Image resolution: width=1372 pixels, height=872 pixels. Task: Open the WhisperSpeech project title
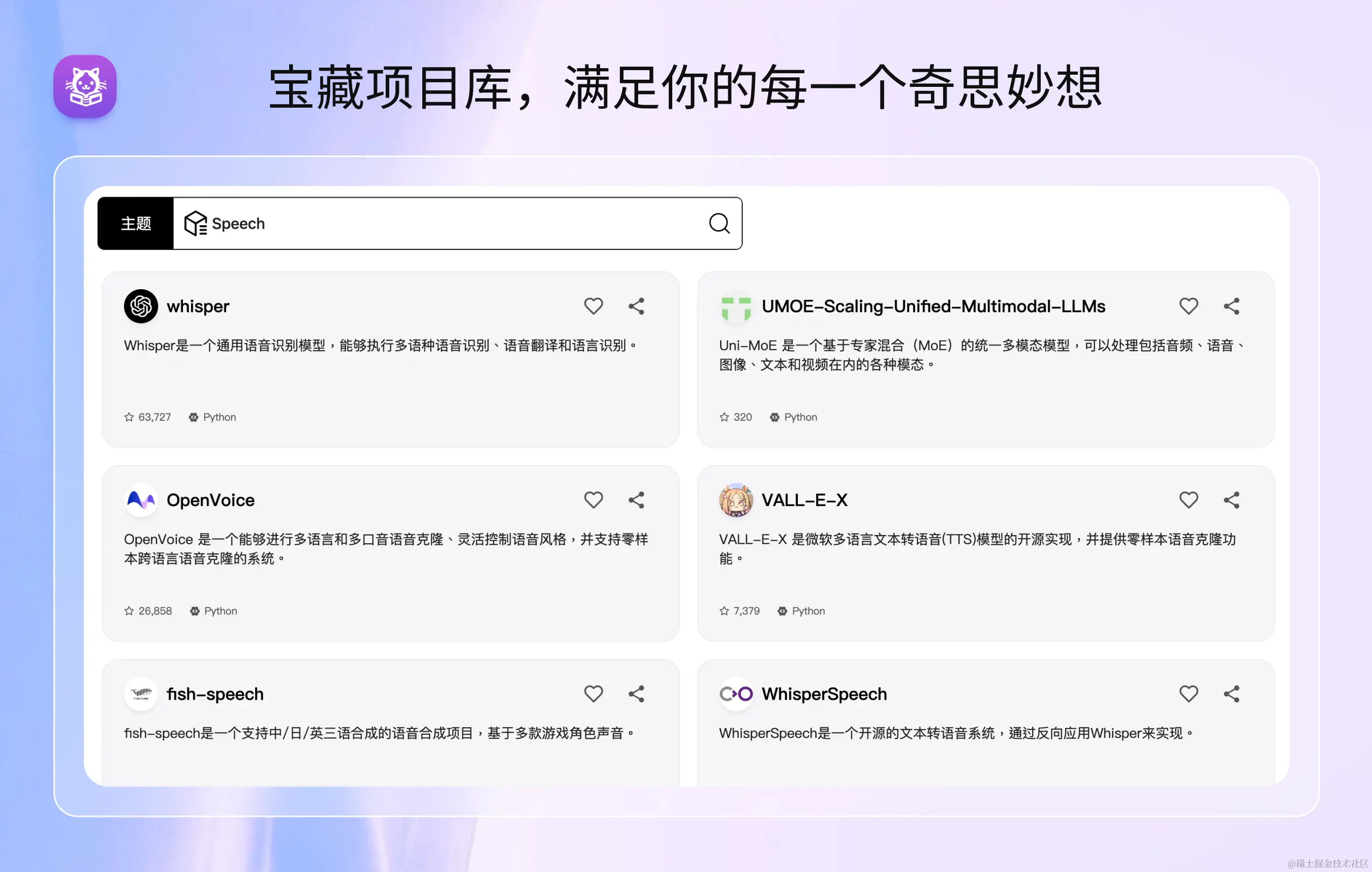[x=824, y=694]
